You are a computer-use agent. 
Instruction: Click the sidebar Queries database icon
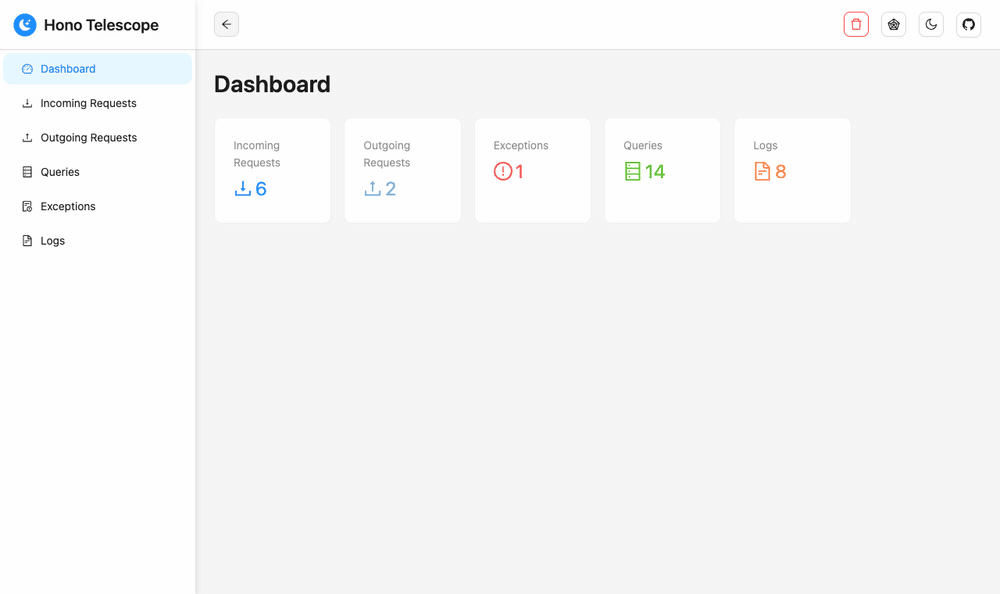coord(27,172)
